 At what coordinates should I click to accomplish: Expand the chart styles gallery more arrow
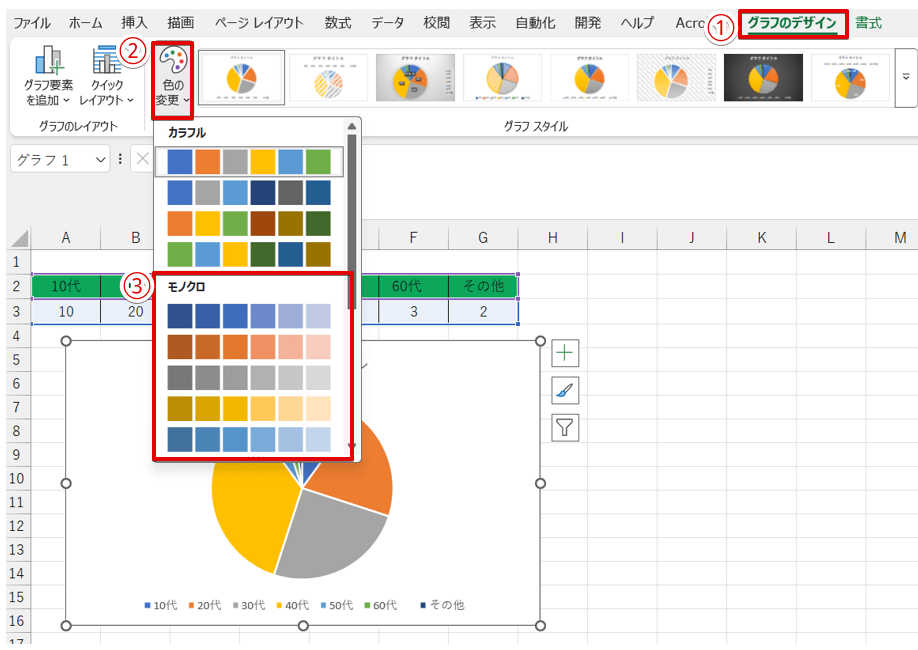[x=907, y=78]
